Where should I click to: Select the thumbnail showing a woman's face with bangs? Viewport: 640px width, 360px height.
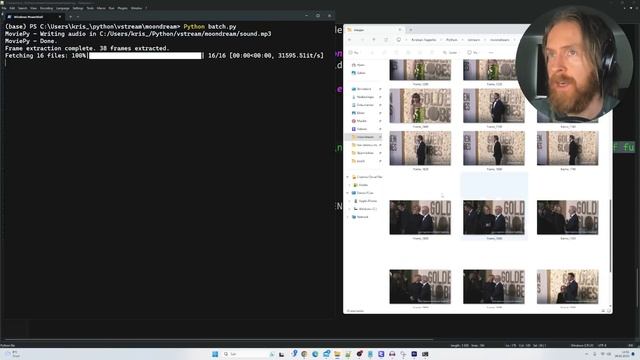click(x=420, y=106)
